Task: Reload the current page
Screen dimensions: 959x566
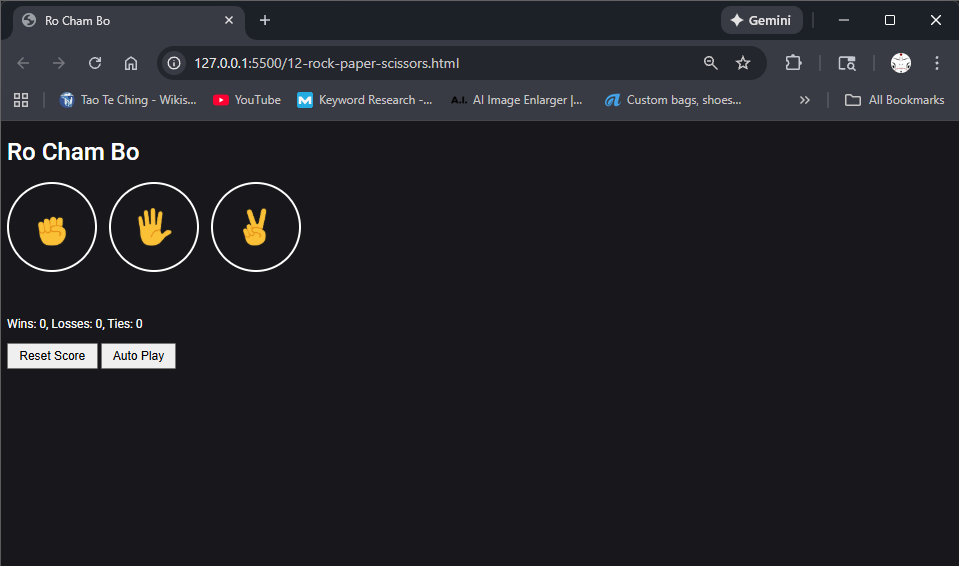Action: [95, 63]
